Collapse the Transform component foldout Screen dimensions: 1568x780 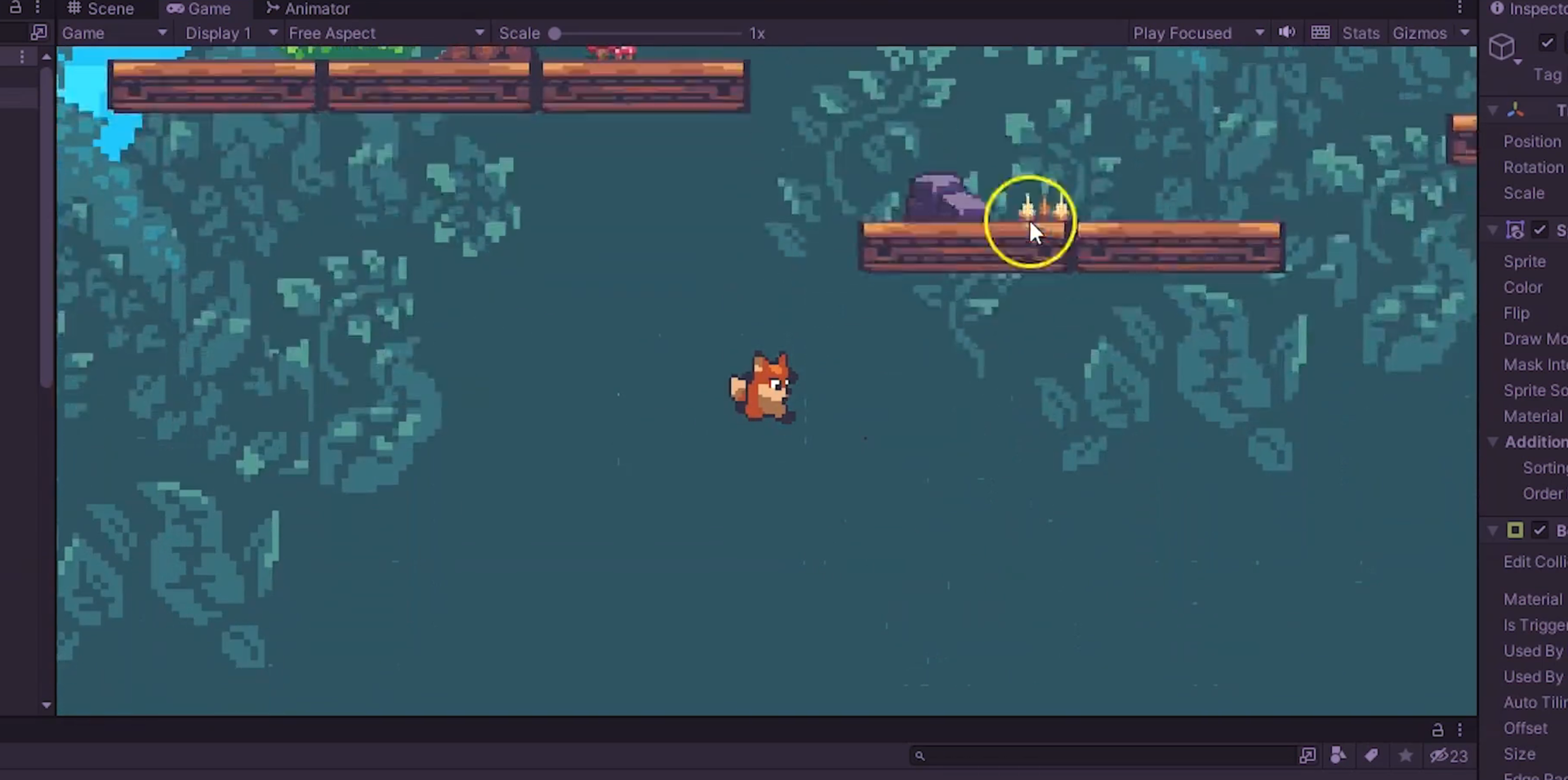click(1493, 110)
